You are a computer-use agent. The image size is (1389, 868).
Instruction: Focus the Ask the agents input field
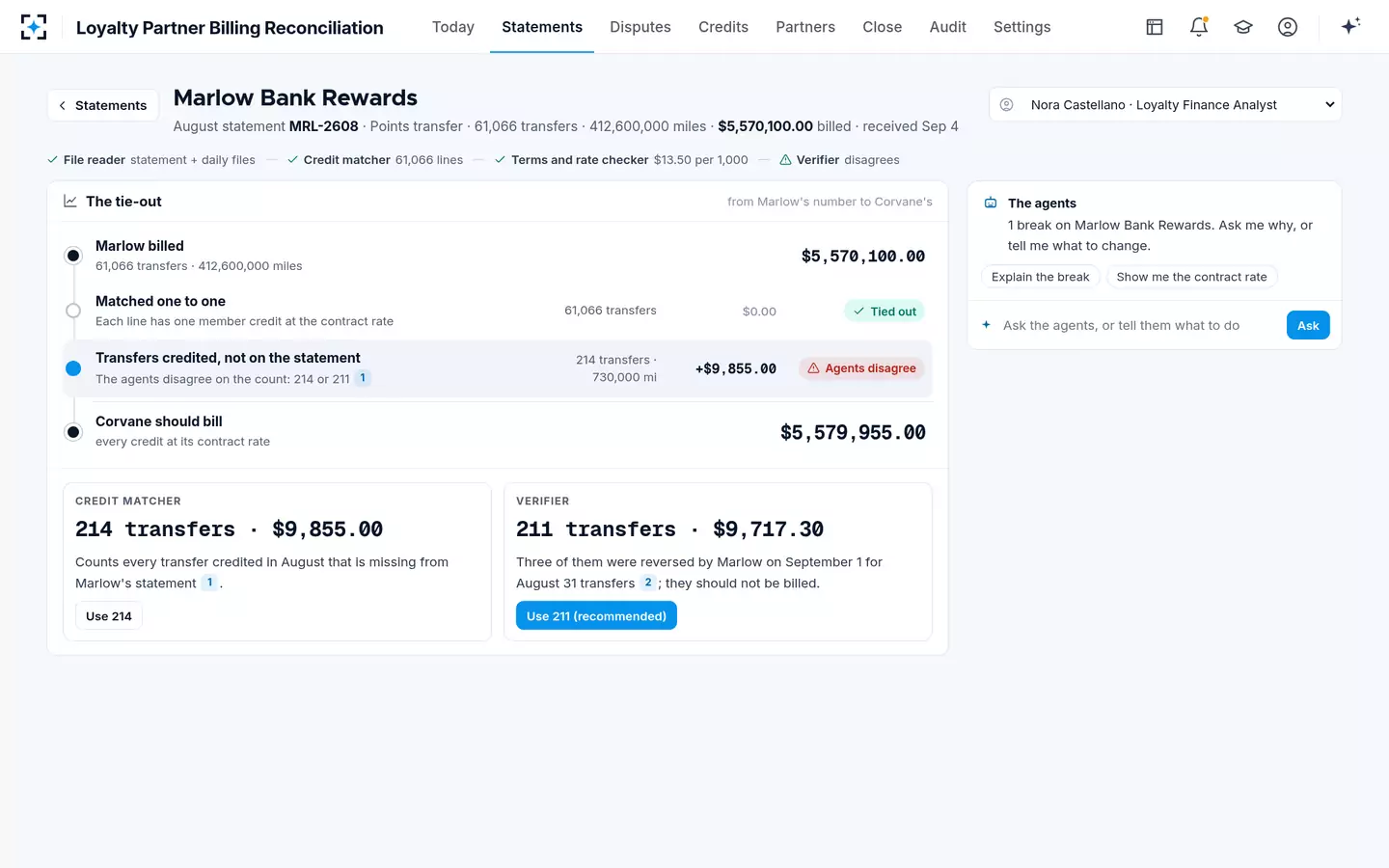click(x=1138, y=325)
